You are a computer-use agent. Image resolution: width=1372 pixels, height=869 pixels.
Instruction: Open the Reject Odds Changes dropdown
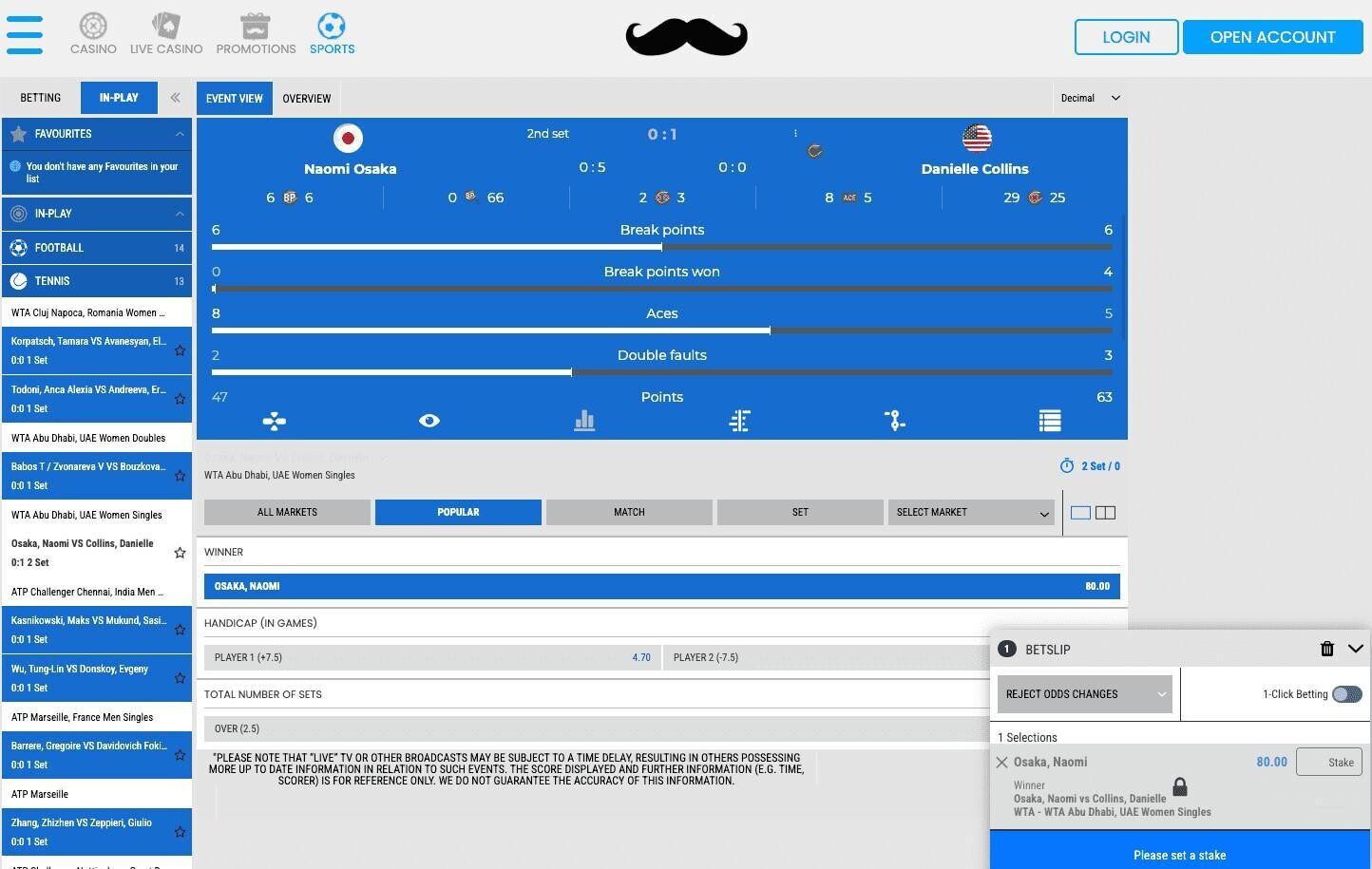click(1084, 694)
